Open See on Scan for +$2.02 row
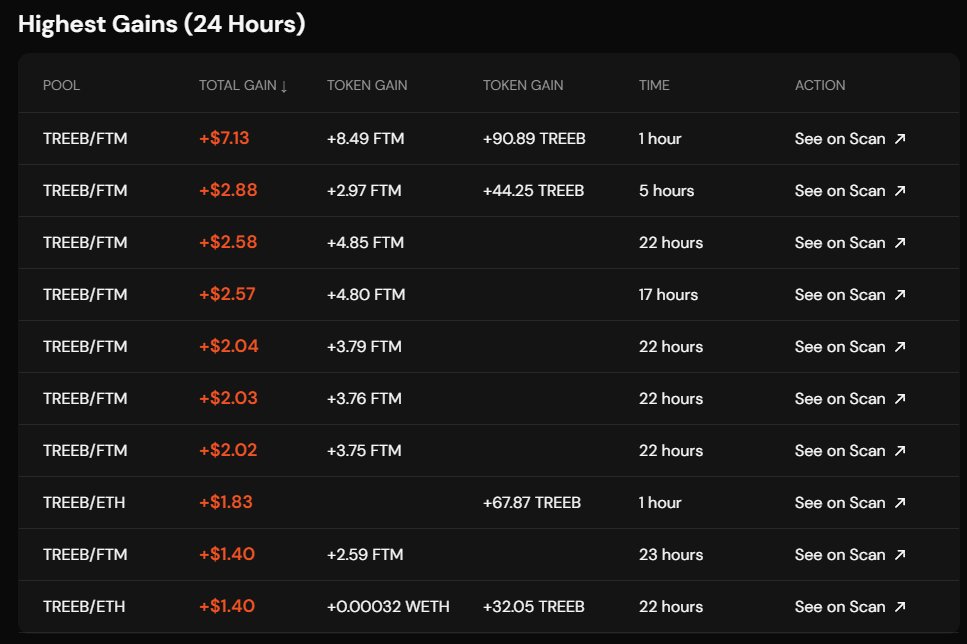This screenshot has width=967, height=644. [x=850, y=450]
